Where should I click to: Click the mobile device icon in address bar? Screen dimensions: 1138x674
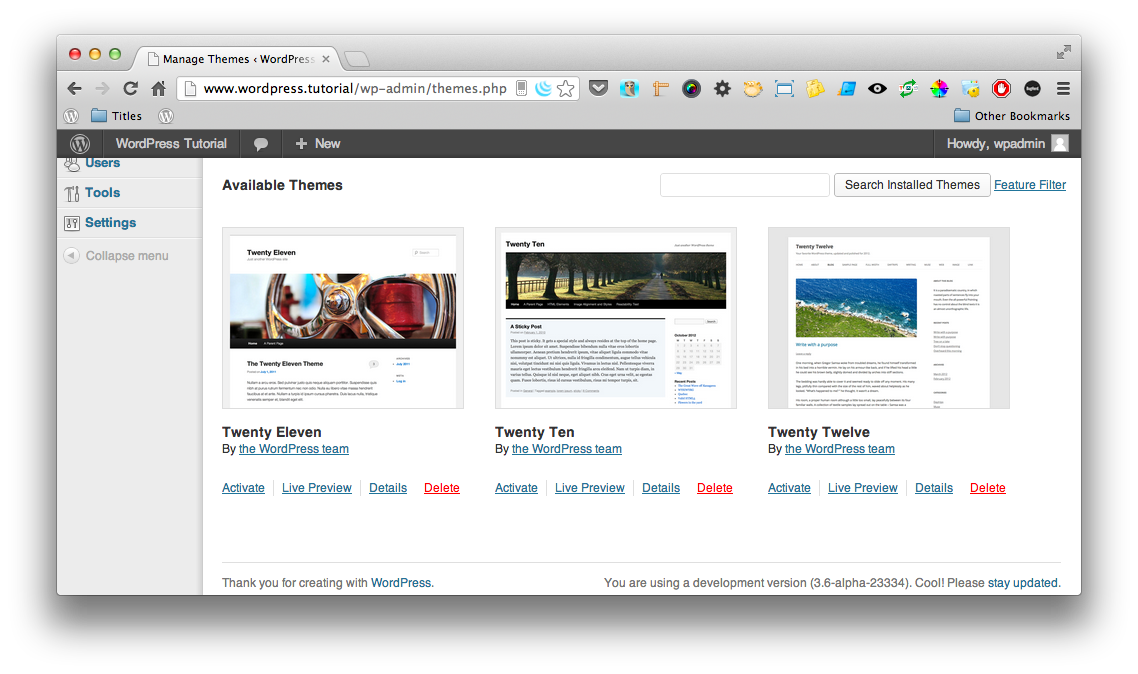pos(521,88)
